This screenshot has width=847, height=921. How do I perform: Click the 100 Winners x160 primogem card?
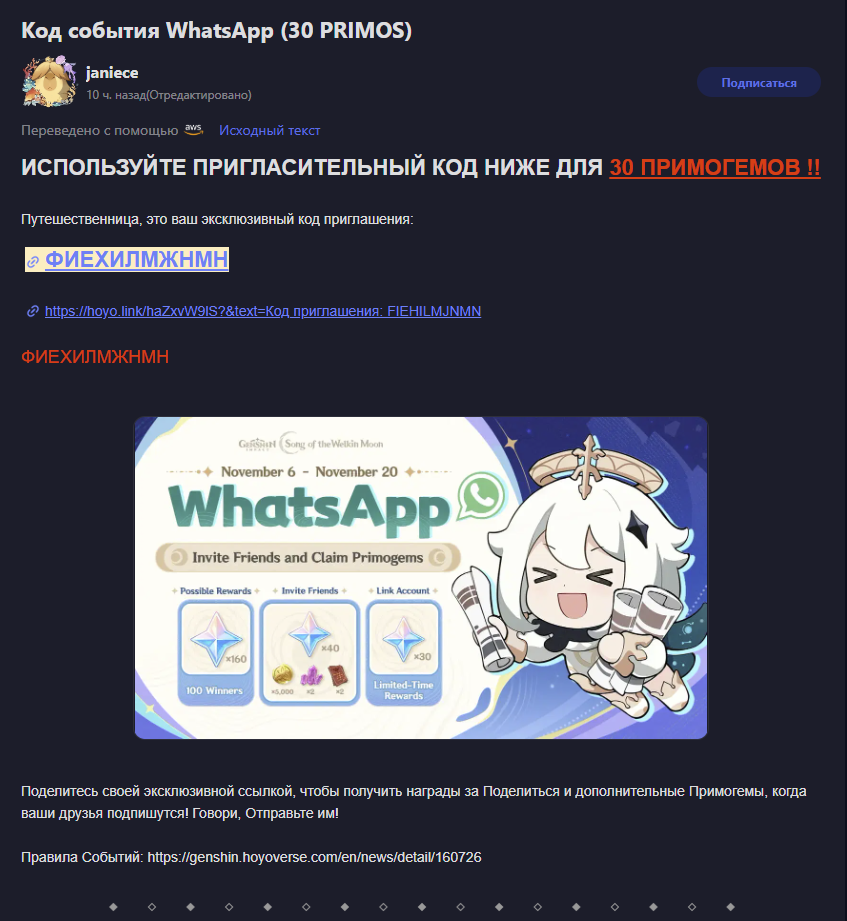coord(216,651)
